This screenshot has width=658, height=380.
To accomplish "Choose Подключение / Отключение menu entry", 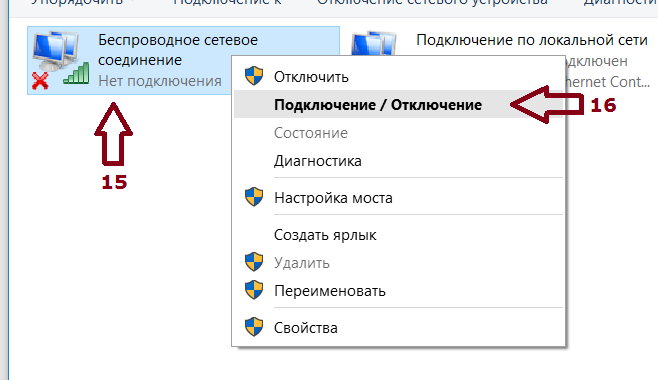I will [398, 104].
